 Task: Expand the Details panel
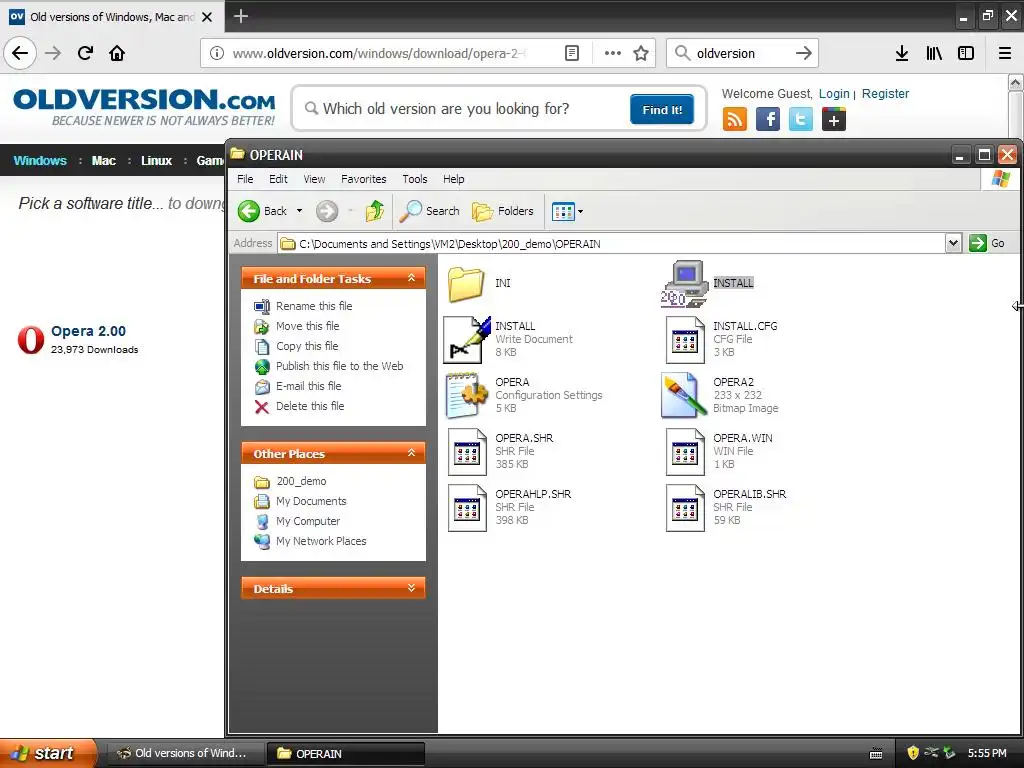tap(411, 588)
